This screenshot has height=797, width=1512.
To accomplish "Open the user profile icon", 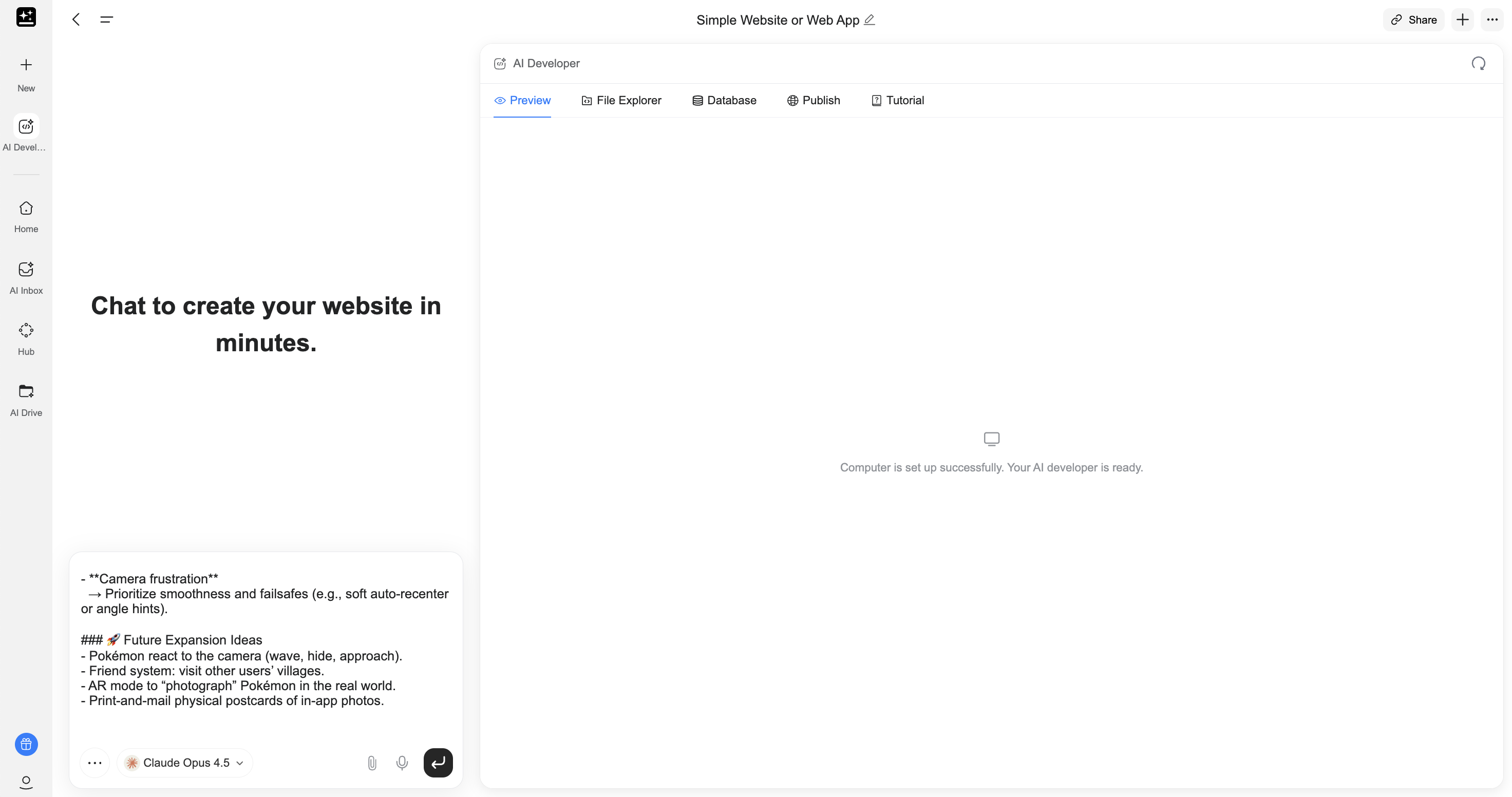I will (26, 782).
